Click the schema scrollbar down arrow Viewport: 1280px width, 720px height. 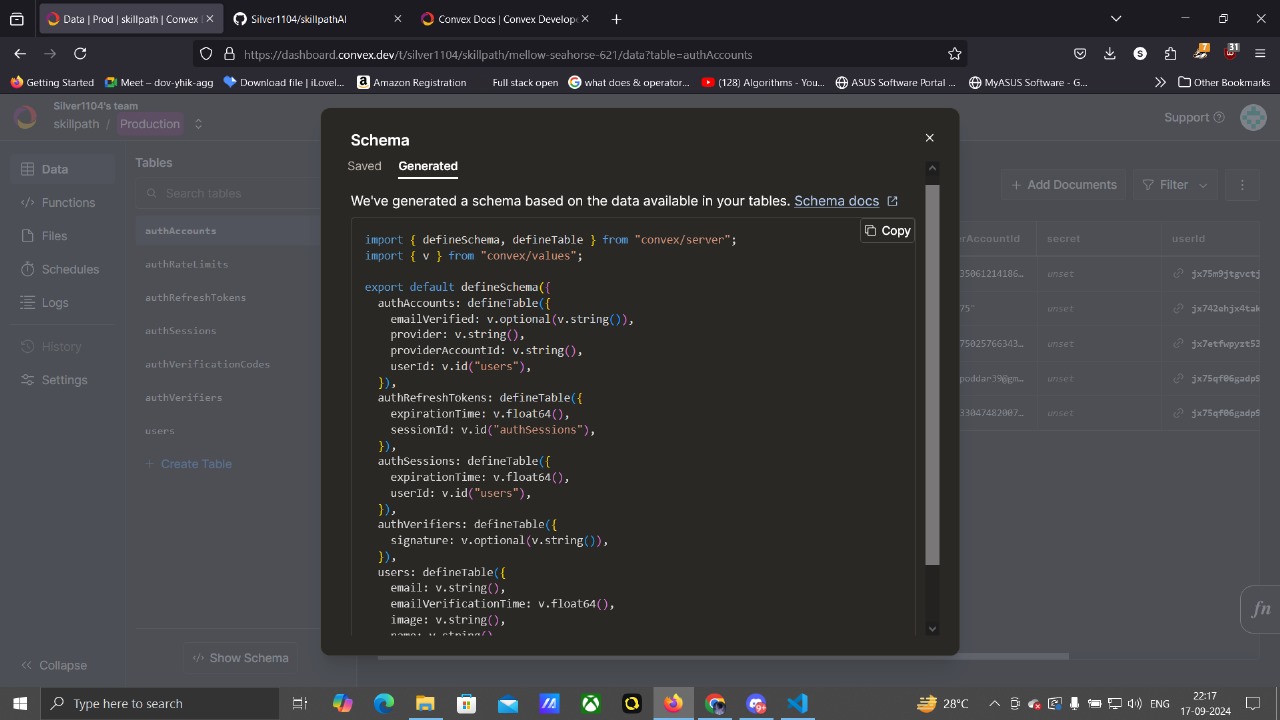tap(932, 628)
